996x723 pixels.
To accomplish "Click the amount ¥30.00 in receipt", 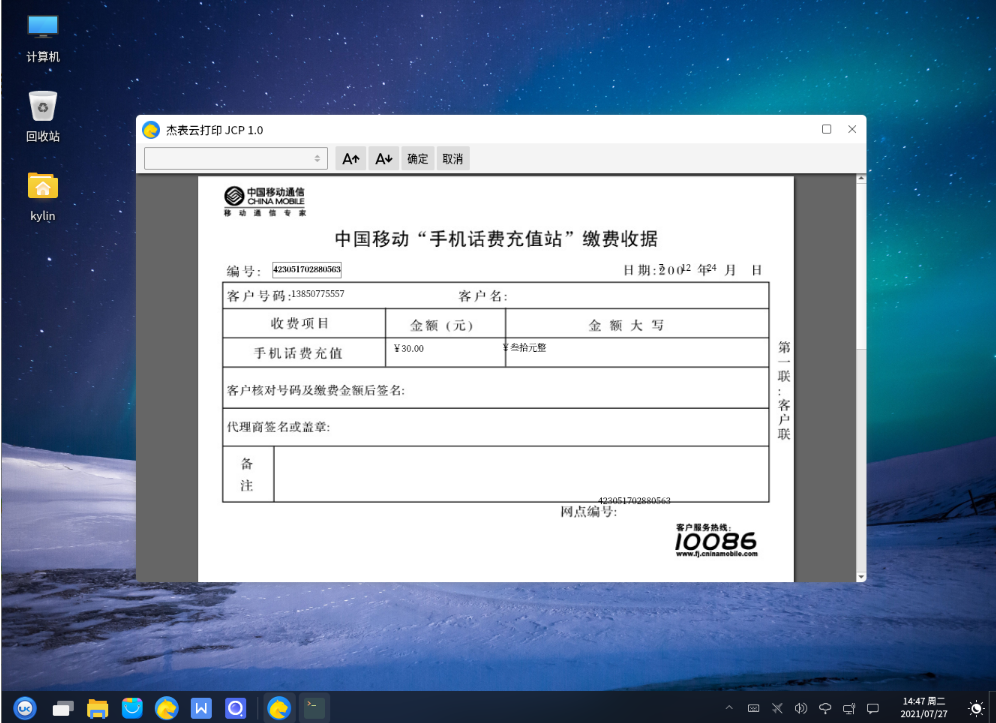I will 408,348.
